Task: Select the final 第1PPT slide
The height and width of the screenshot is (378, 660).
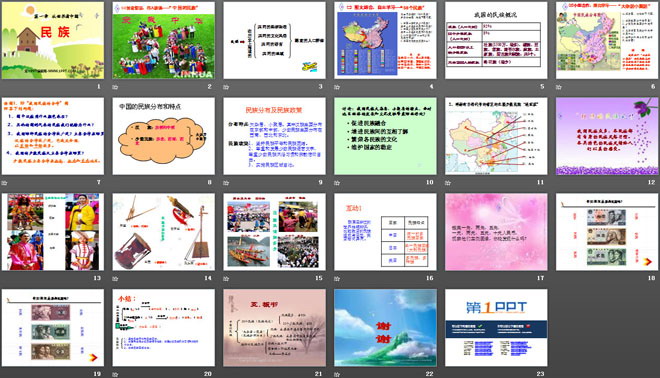Action: click(x=496, y=327)
